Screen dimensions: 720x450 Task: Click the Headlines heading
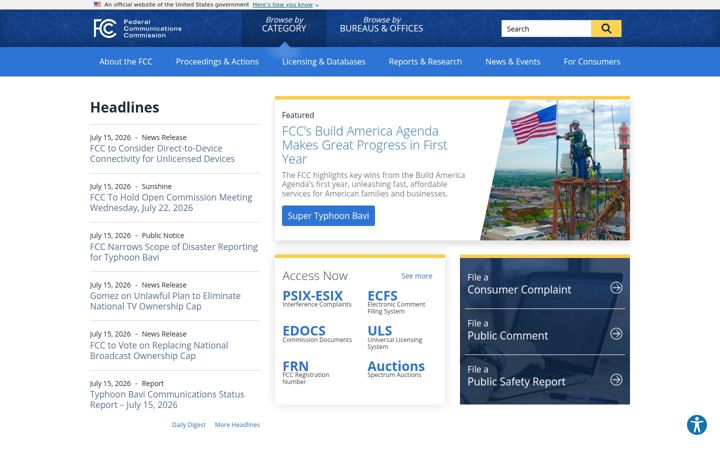(124, 107)
